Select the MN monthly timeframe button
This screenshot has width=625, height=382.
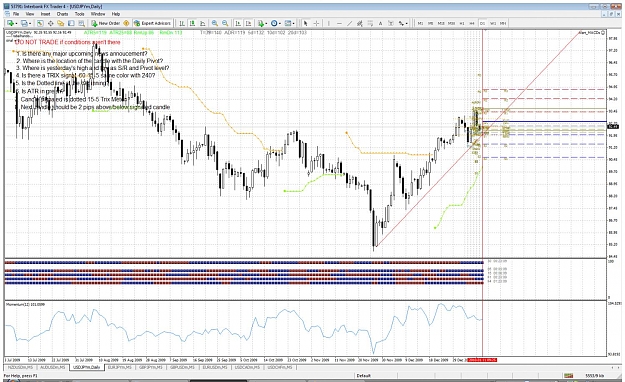pos(503,23)
